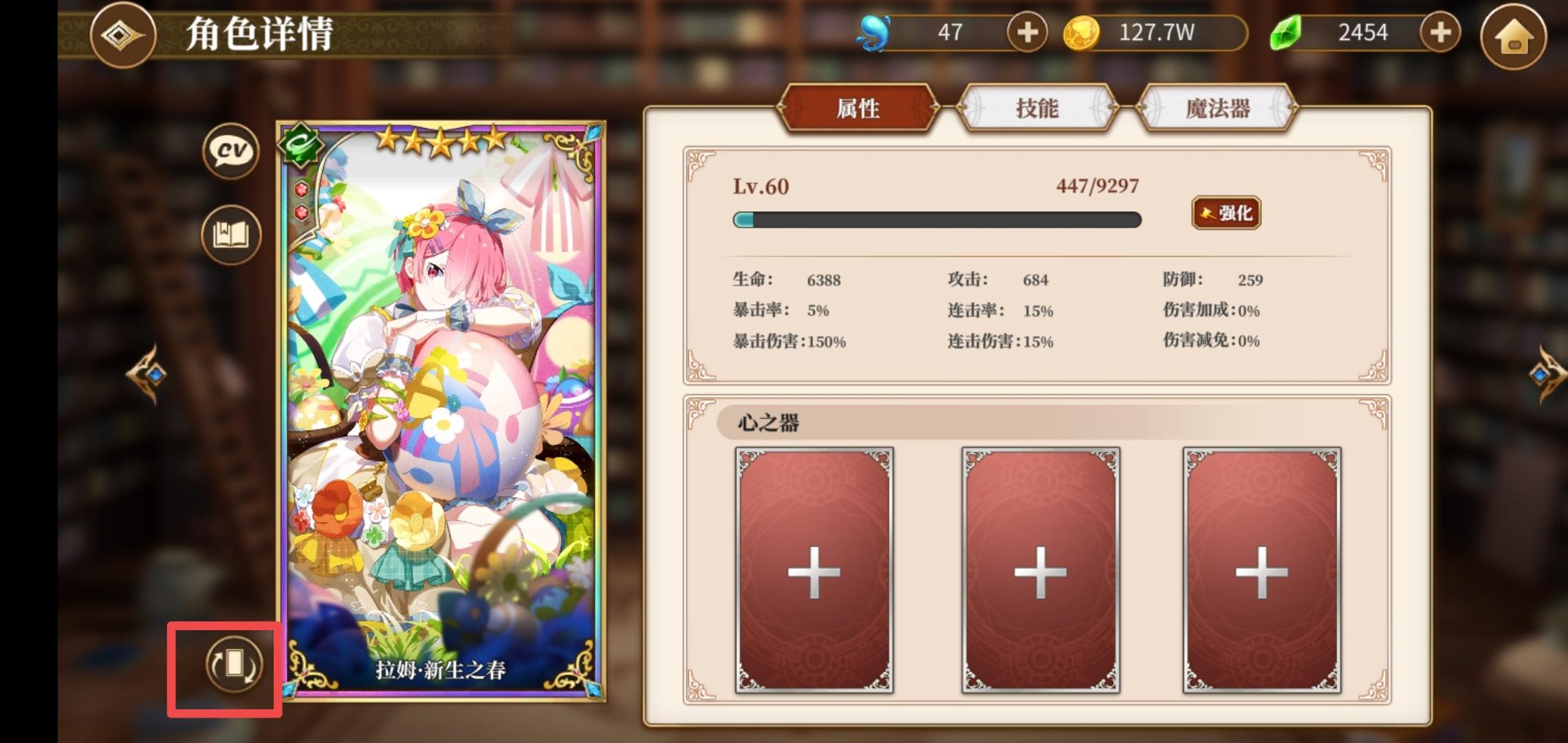Tap the gold coin currency icon

[x=1081, y=33]
